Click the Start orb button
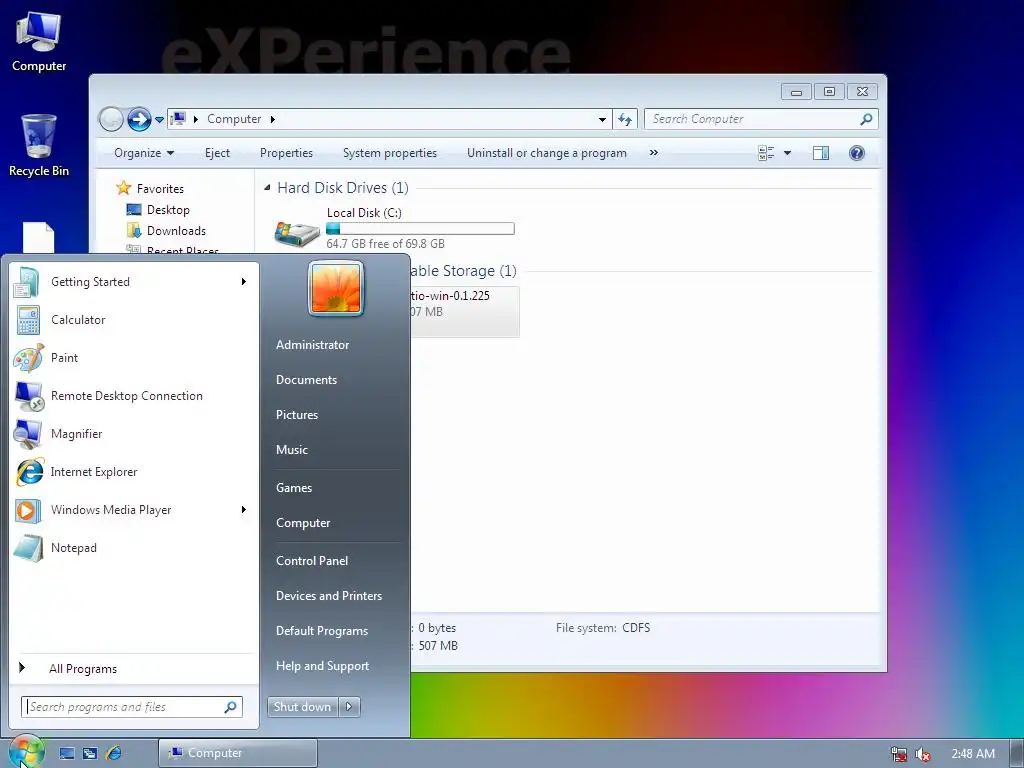Screen dimensions: 1024x768 (26, 752)
